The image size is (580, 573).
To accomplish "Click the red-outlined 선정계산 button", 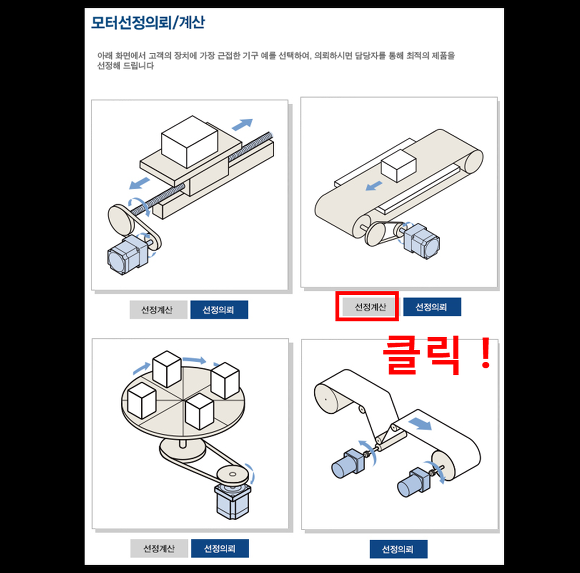I will (370, 307).
